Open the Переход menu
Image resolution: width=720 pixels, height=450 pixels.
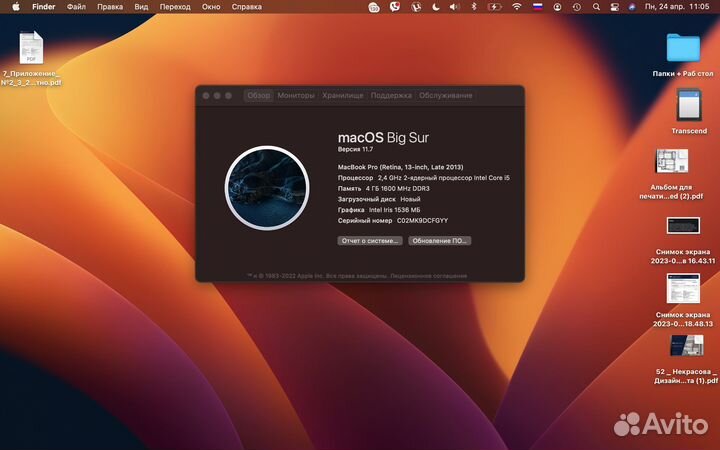click(x=175, y=7)
